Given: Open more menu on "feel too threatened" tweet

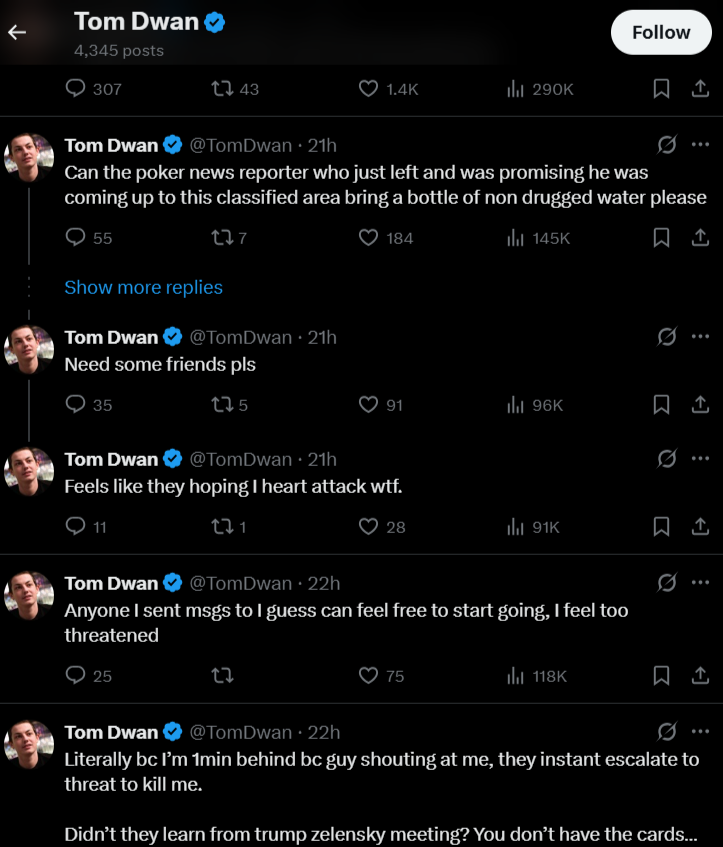Looking at the screenshot, I should coord(700,583).
